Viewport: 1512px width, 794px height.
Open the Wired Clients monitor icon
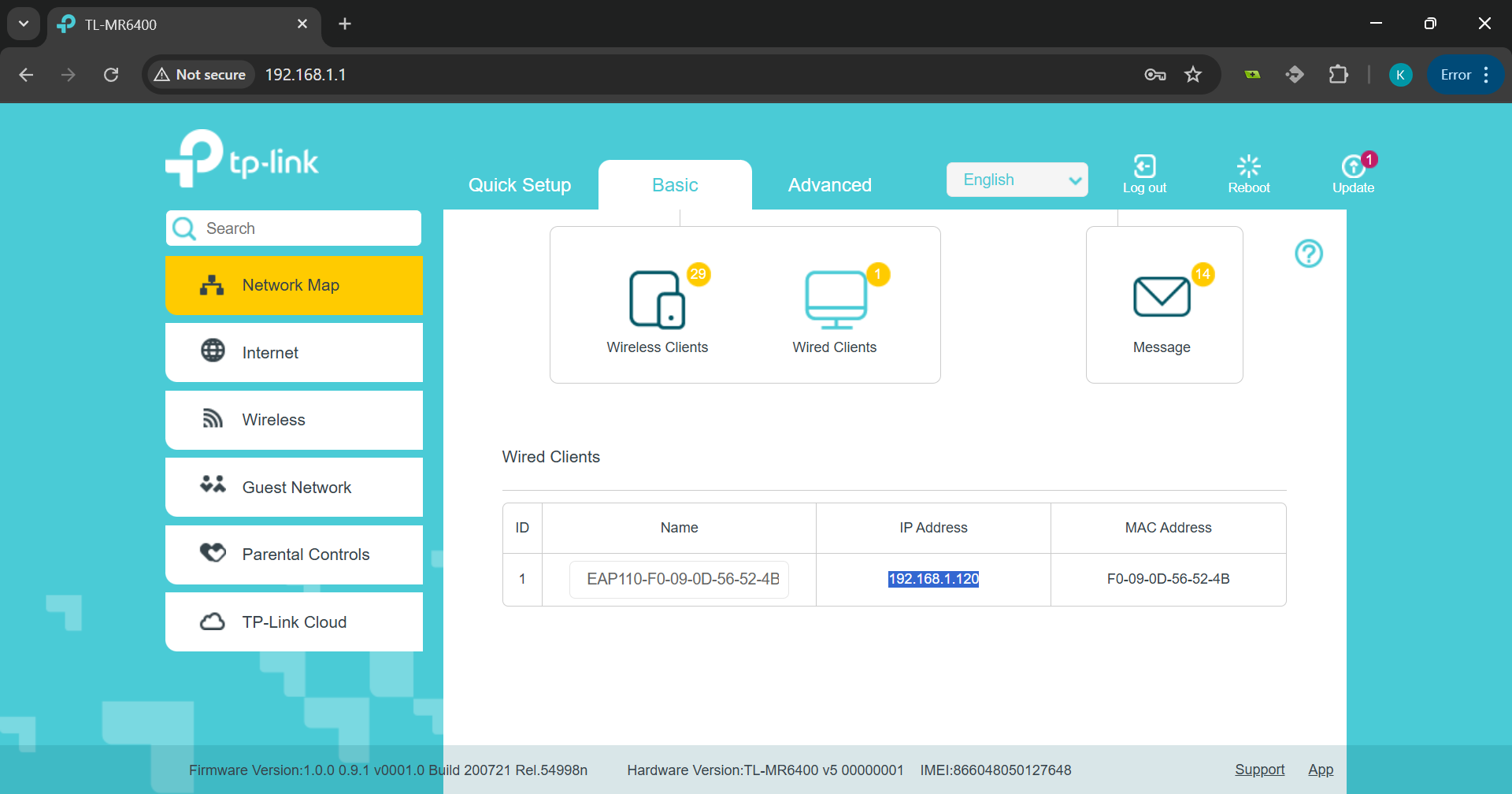pyautogui.click(x=836, y=300)
